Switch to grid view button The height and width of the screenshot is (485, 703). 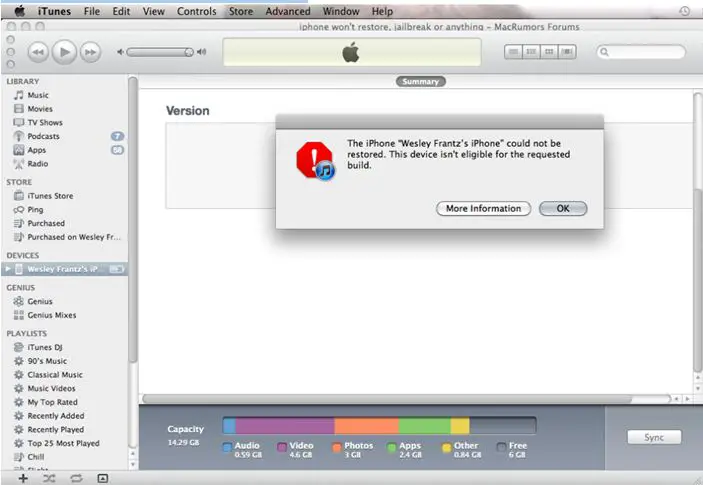pyautogui.click(x=549, y=52)
